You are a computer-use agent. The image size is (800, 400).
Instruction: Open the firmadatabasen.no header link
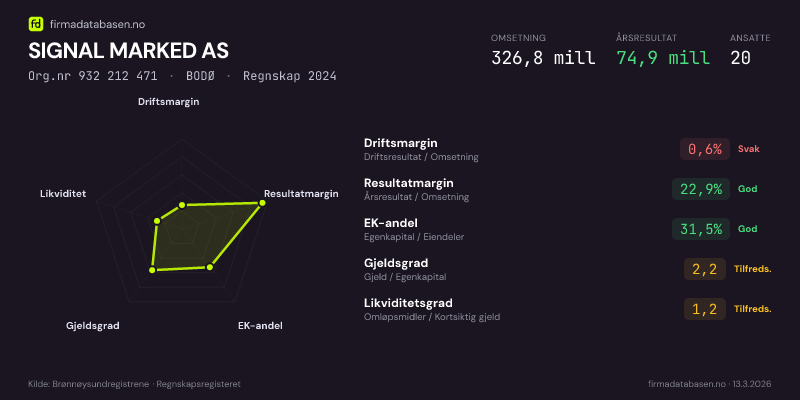click(x=97, y=22)
